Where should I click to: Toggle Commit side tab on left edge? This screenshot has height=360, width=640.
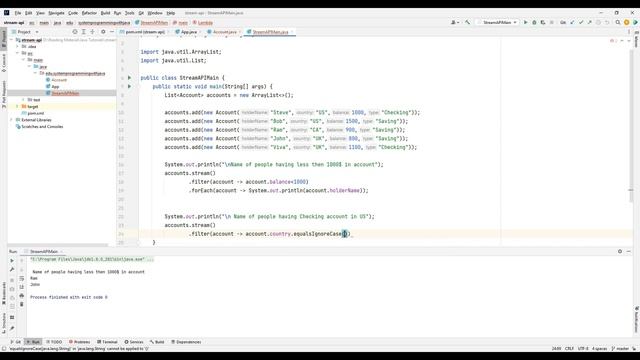[4, 63]
